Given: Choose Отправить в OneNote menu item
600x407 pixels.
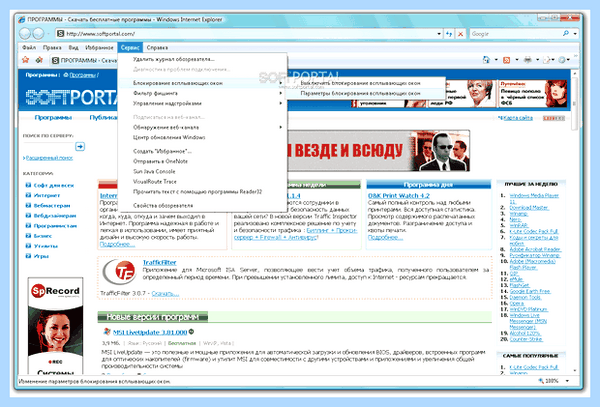Looking at the screenshot, I should [202, 161].
